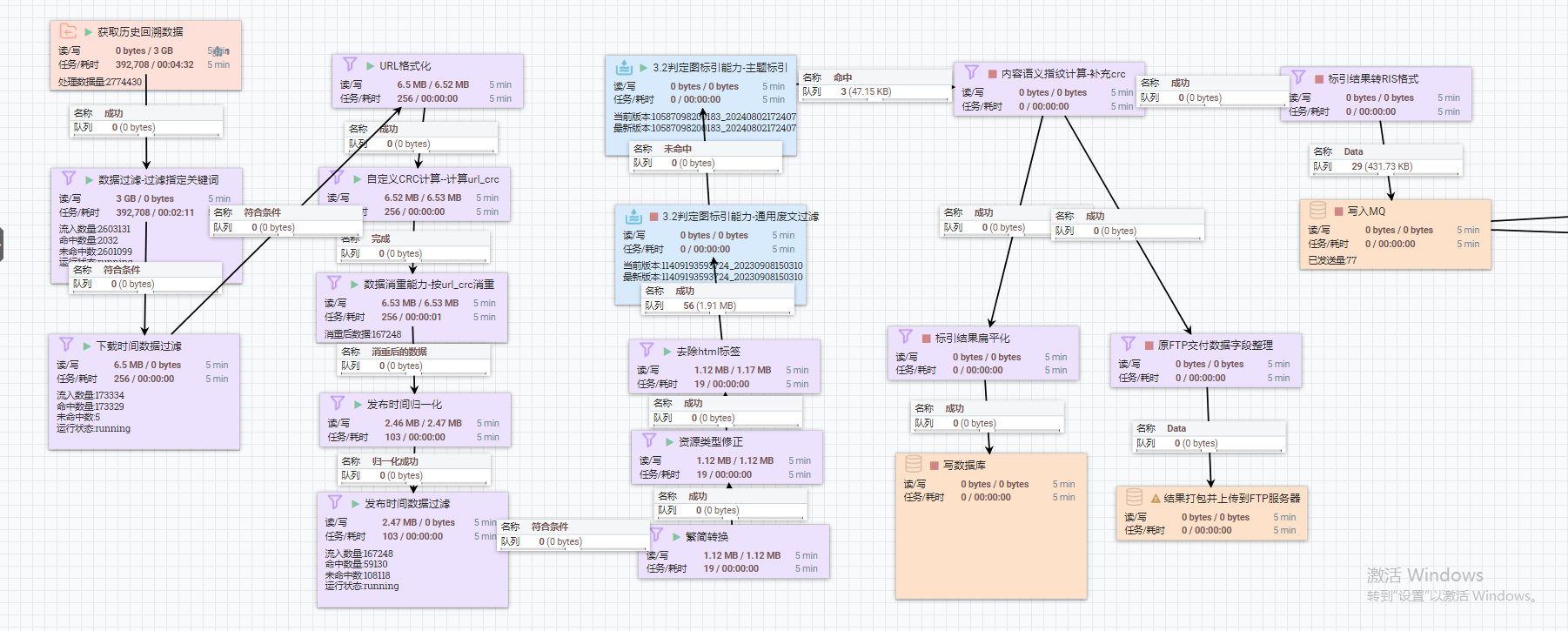The height and width of the screenshot is (631, 1568).
Task: Click the funnel icon of 下载时间数据过滤
Action: [66, 345]
